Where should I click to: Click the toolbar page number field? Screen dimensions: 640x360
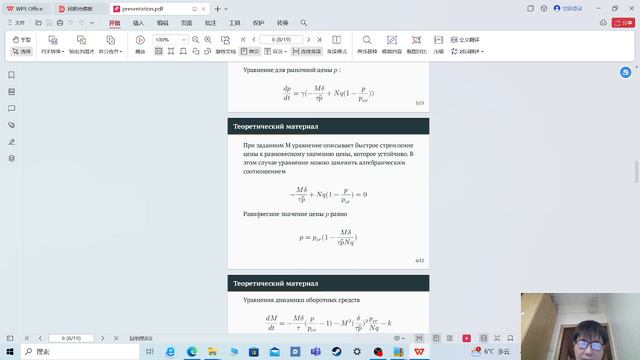click(281, 40)
